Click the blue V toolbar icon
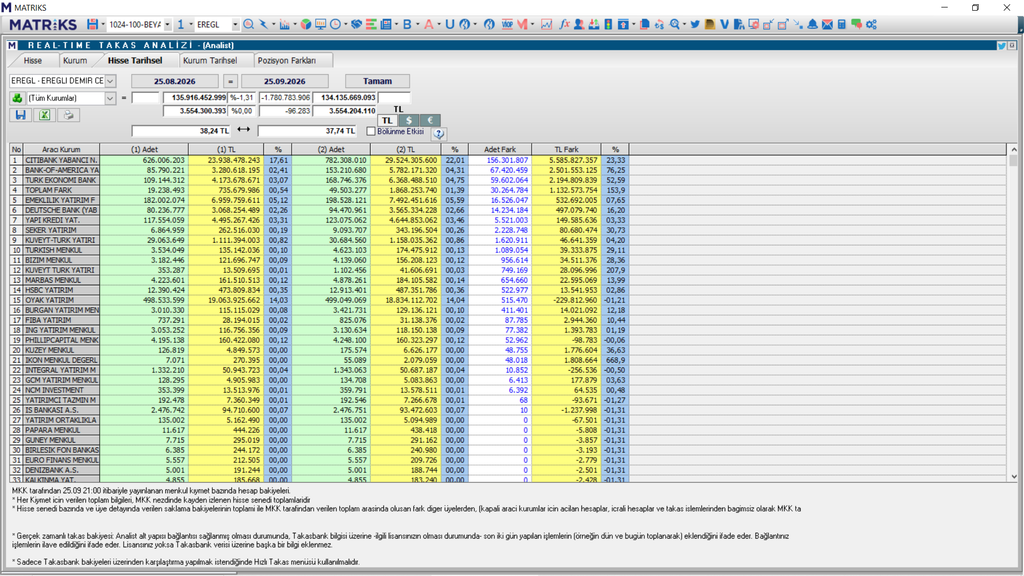 tap(724, 24)
